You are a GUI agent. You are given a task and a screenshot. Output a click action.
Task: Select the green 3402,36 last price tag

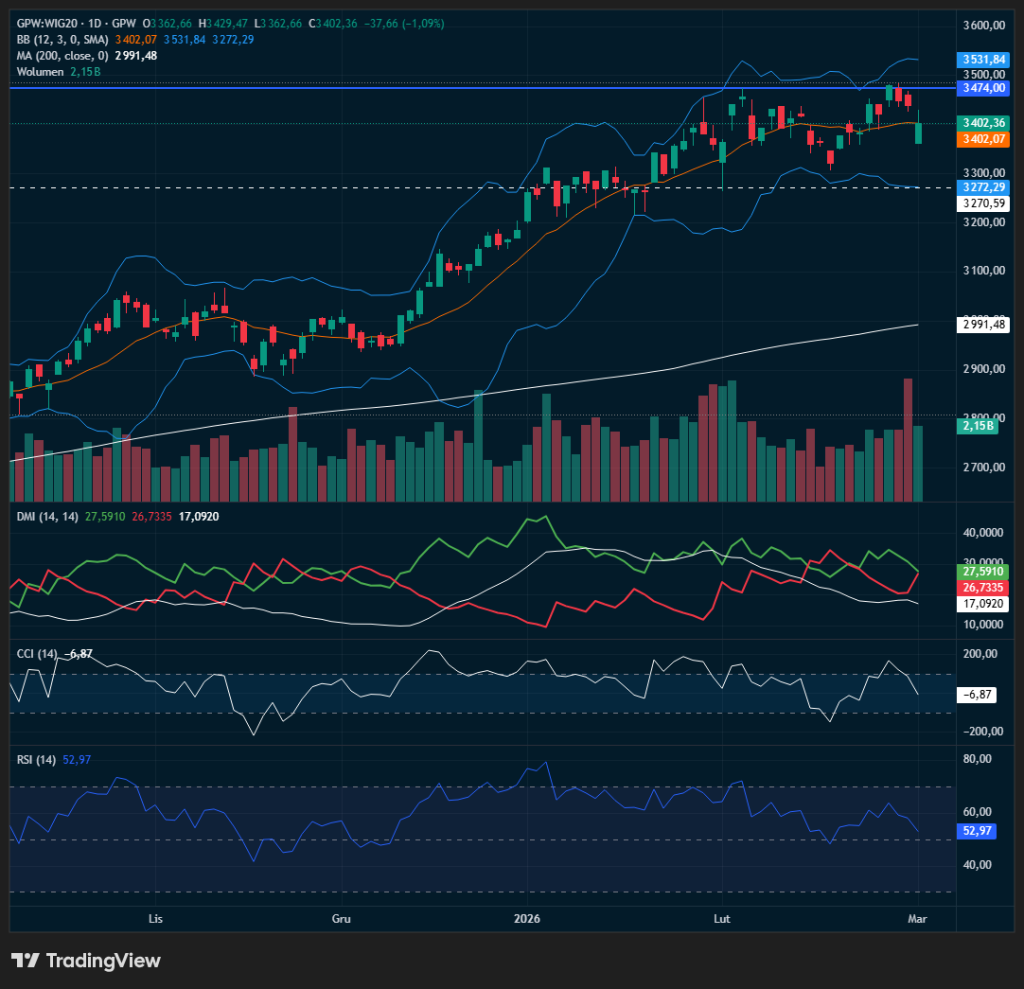click(x=981, y=122)
